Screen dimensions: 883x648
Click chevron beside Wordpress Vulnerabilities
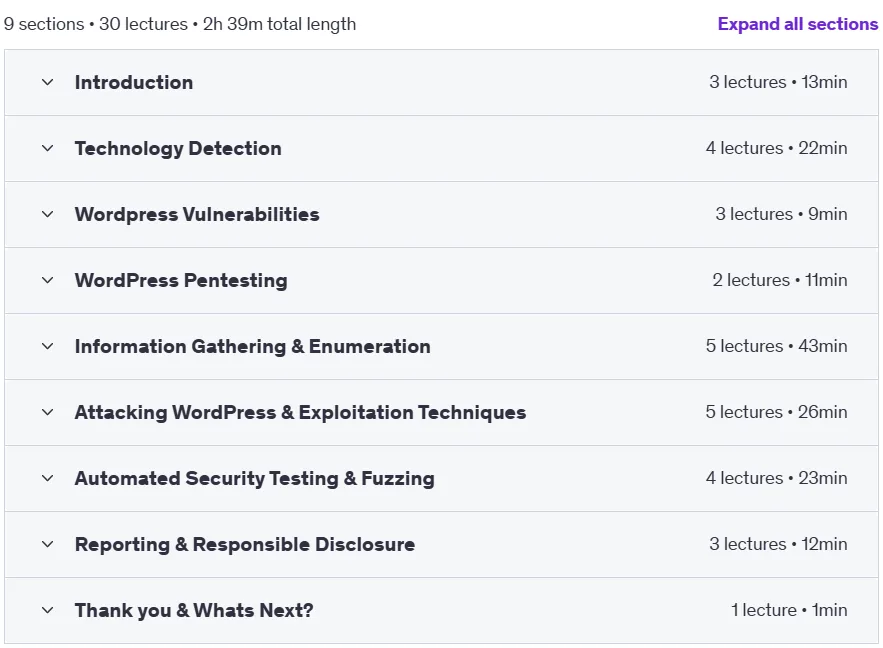pyautogui.click(x=48, y=214)
